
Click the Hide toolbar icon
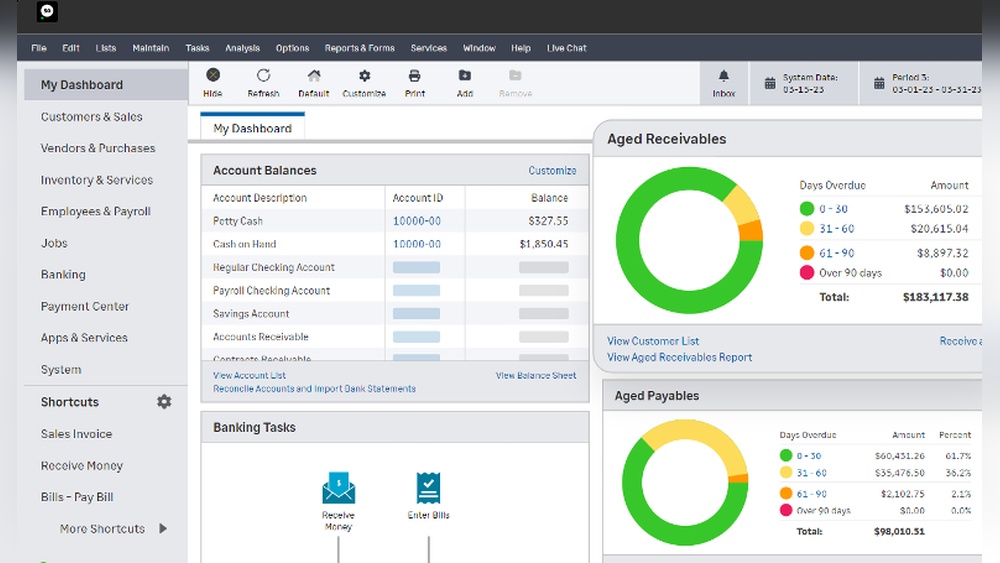[x=213, y=75]
